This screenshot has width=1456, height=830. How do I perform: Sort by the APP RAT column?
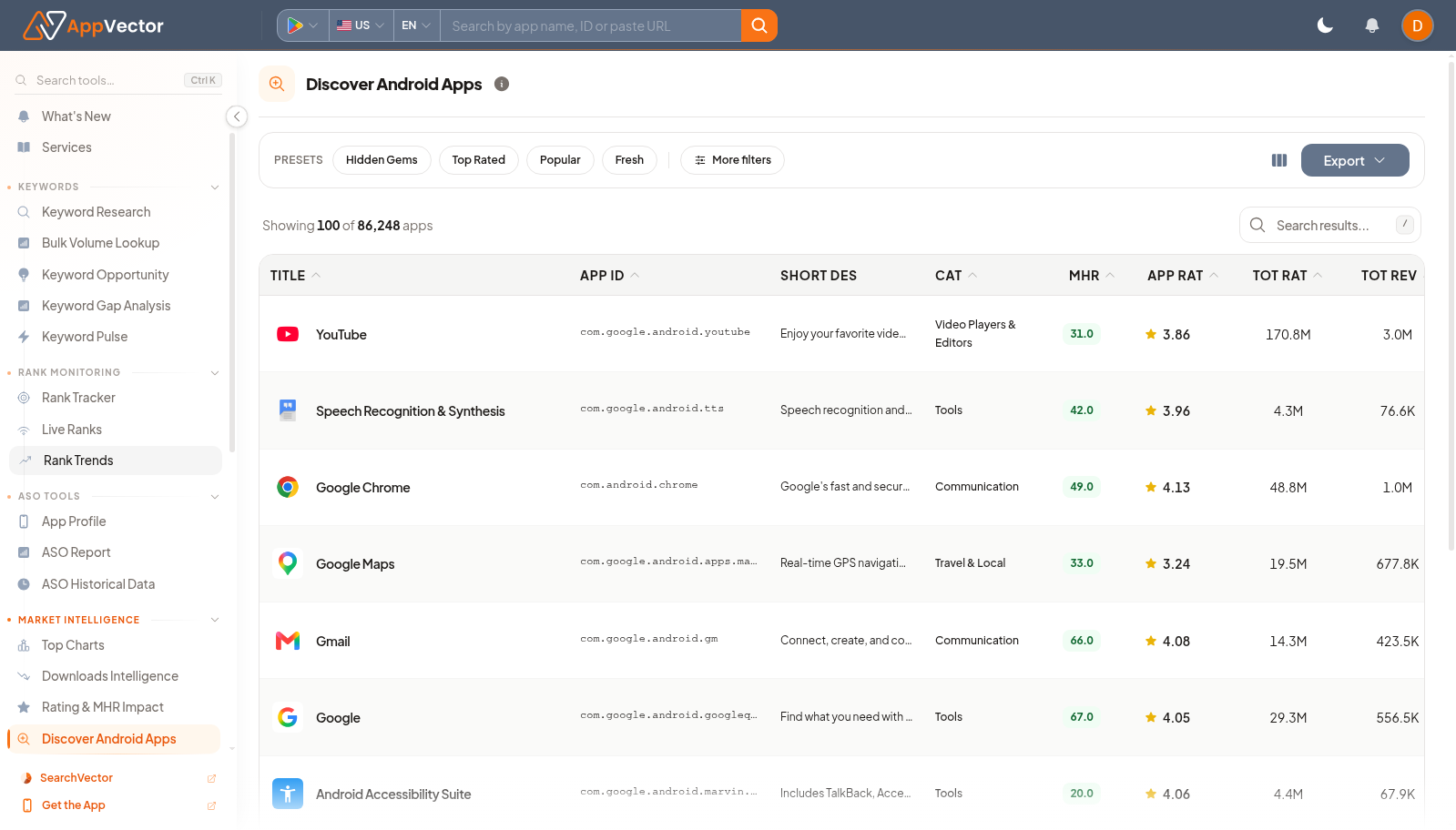[1182, 275]
